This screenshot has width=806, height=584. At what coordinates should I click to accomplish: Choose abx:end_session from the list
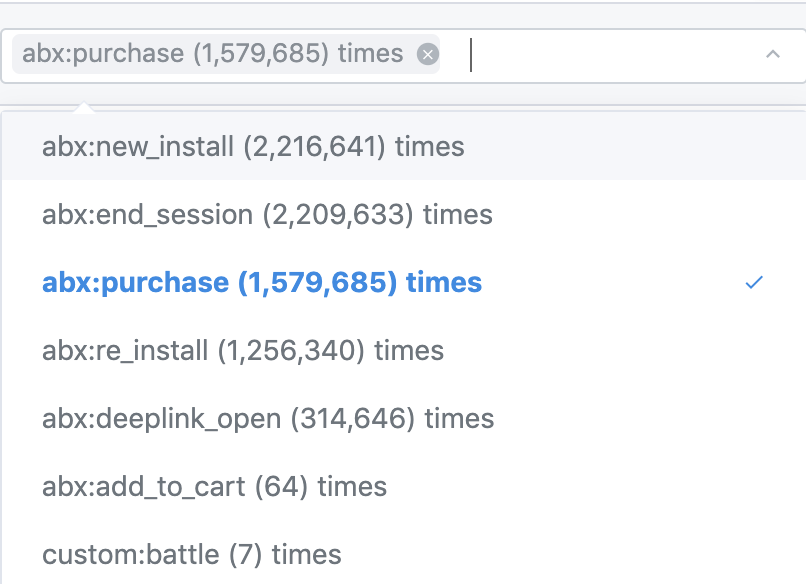267,215
